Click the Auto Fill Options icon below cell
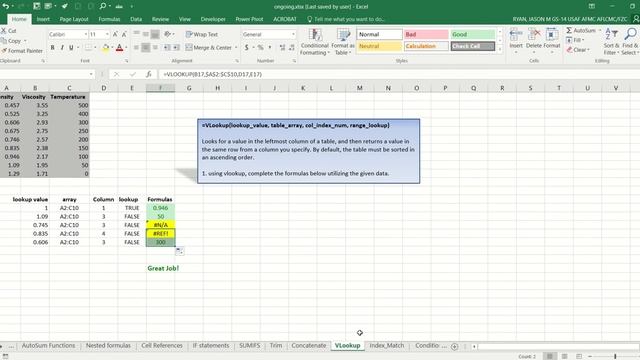This screenshot has width=640, height=360. tap(180, 251)
